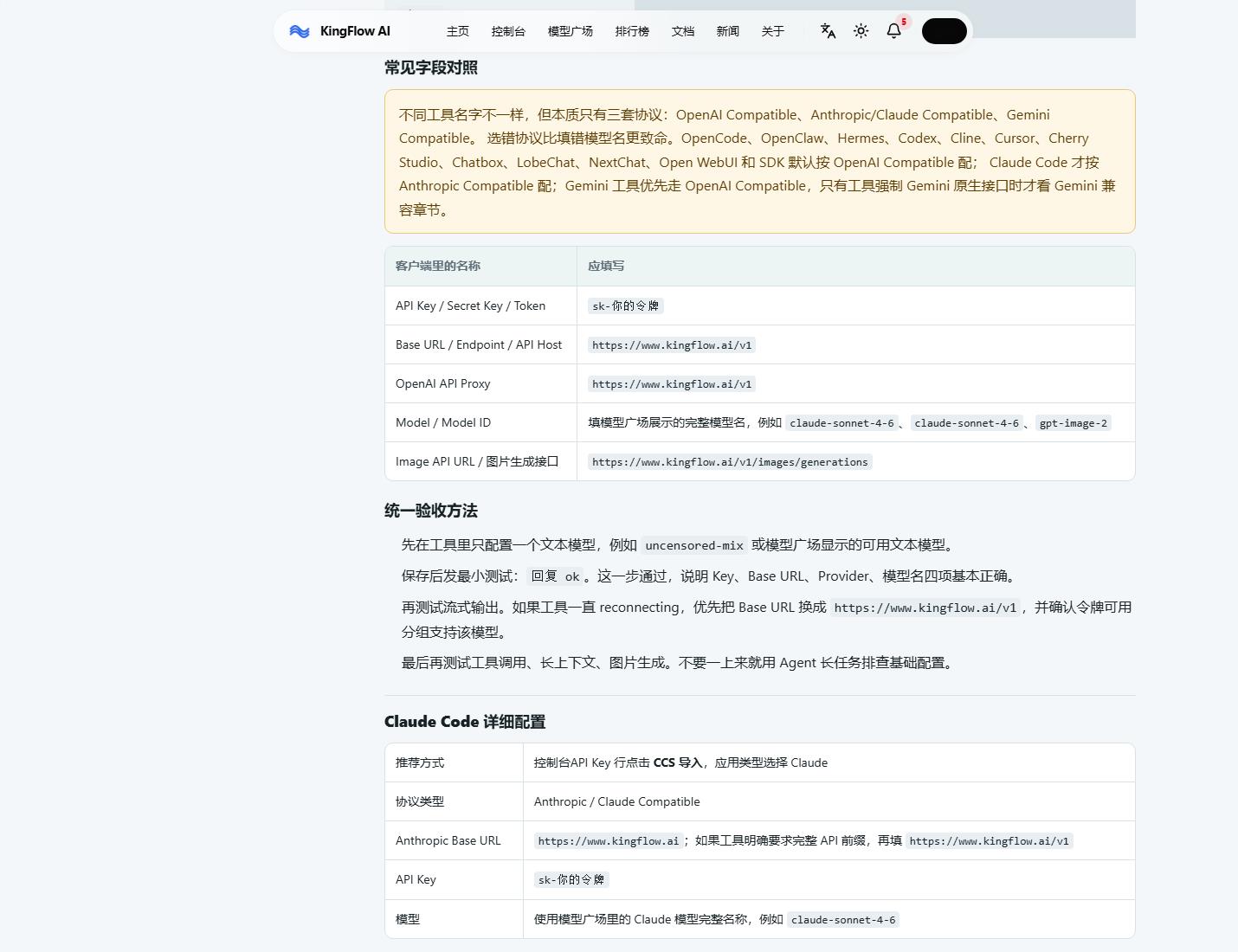Select the Base URL / Endpoint / API Host cell
The height and width of the screenshot is (952, 1238).
click(x=479, y=344)
